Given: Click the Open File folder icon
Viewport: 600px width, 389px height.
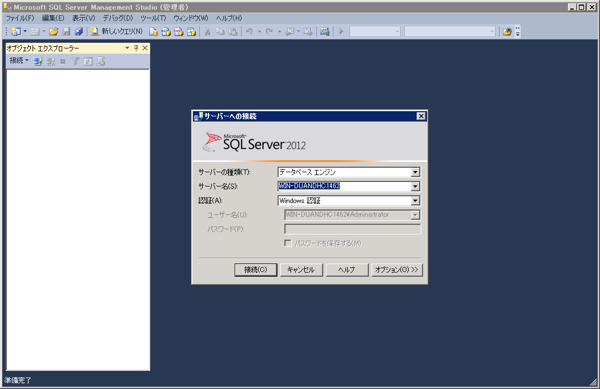Looking at the screenshot, I should 54,32.
